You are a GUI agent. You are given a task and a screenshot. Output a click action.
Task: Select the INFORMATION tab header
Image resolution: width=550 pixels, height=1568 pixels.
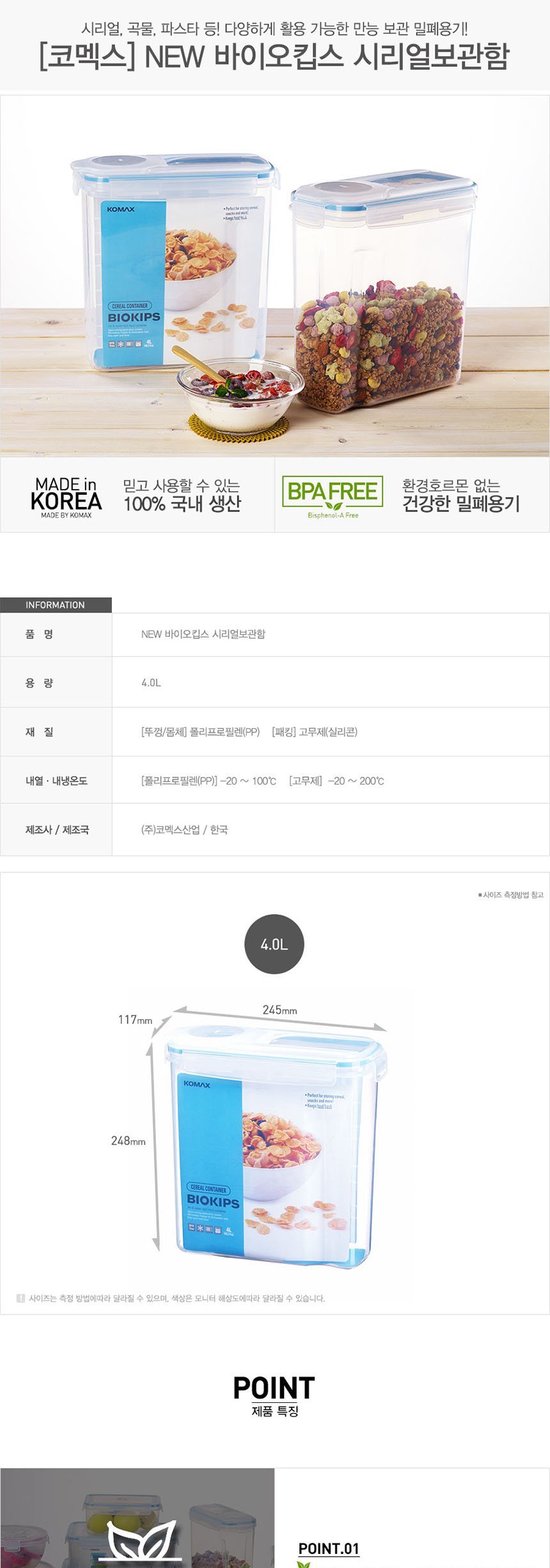pyautogui.click(x=56, y=605)
